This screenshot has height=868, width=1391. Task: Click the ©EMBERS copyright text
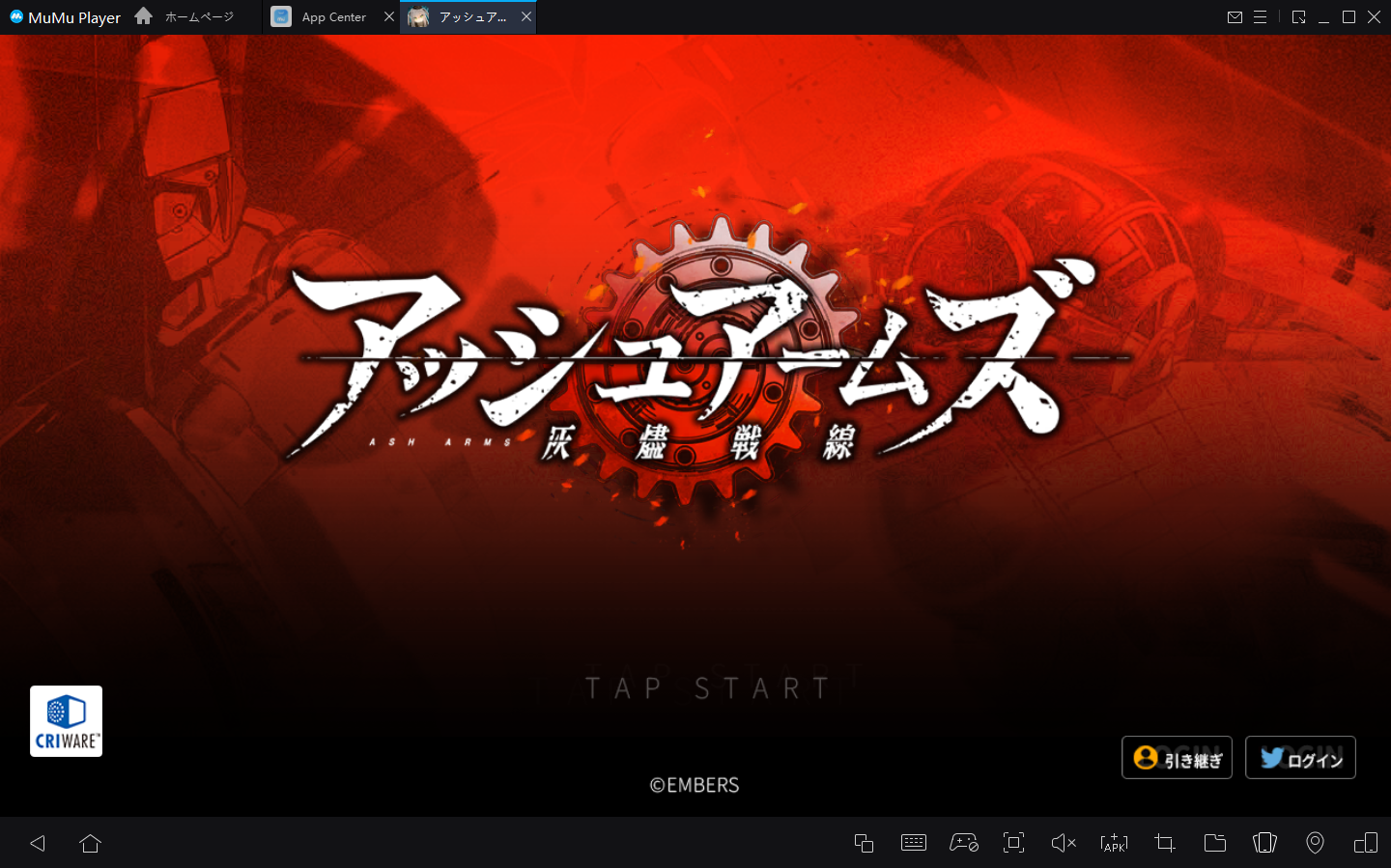695,786
